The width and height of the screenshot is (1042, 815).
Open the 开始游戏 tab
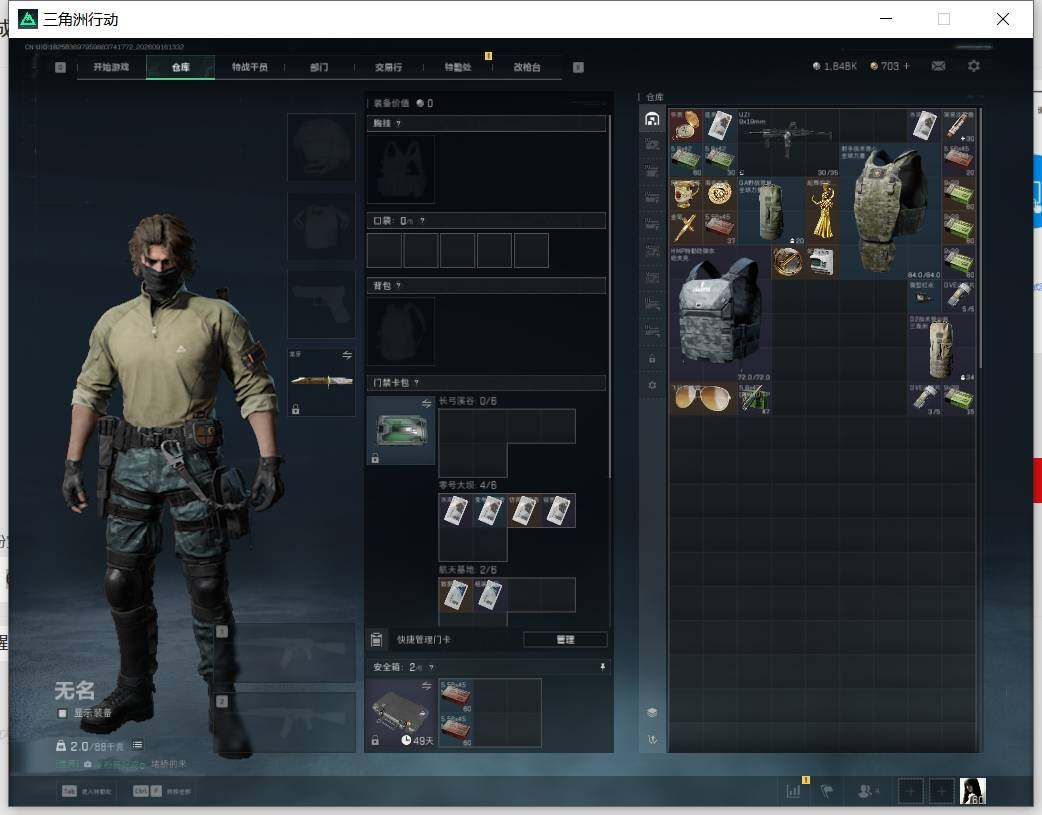point(111,67)
